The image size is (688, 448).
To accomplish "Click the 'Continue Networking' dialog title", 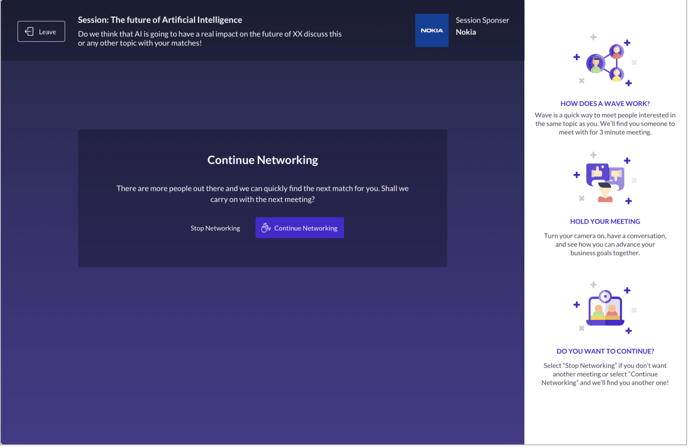I will tap(262, 160).
